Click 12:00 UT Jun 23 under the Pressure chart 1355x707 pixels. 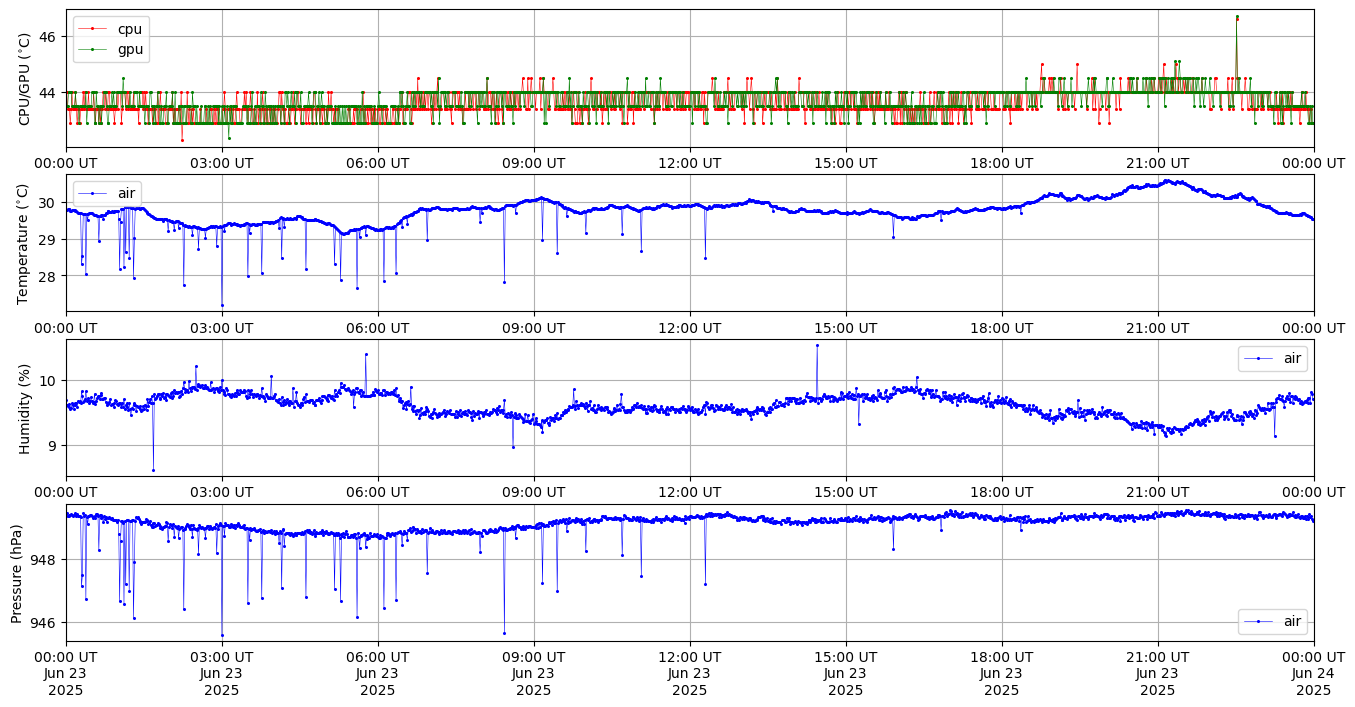coord(690,674)
